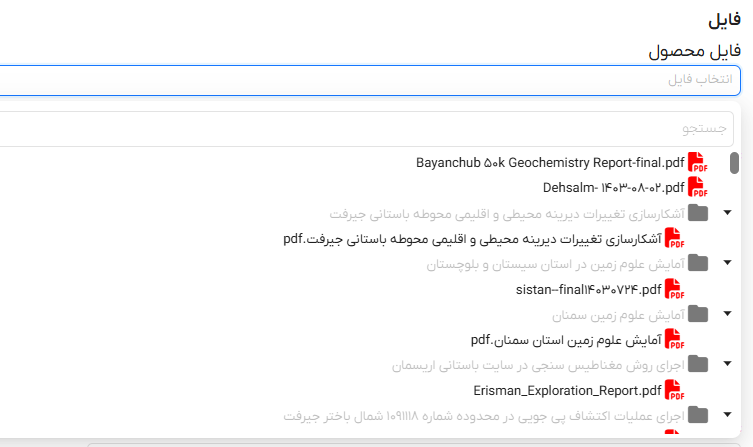The width and height of the screenshot is (753, 447).
Task: Select Bayanchub 50k Geochemistry Report-final.pdf
Action: coord(550,161)
